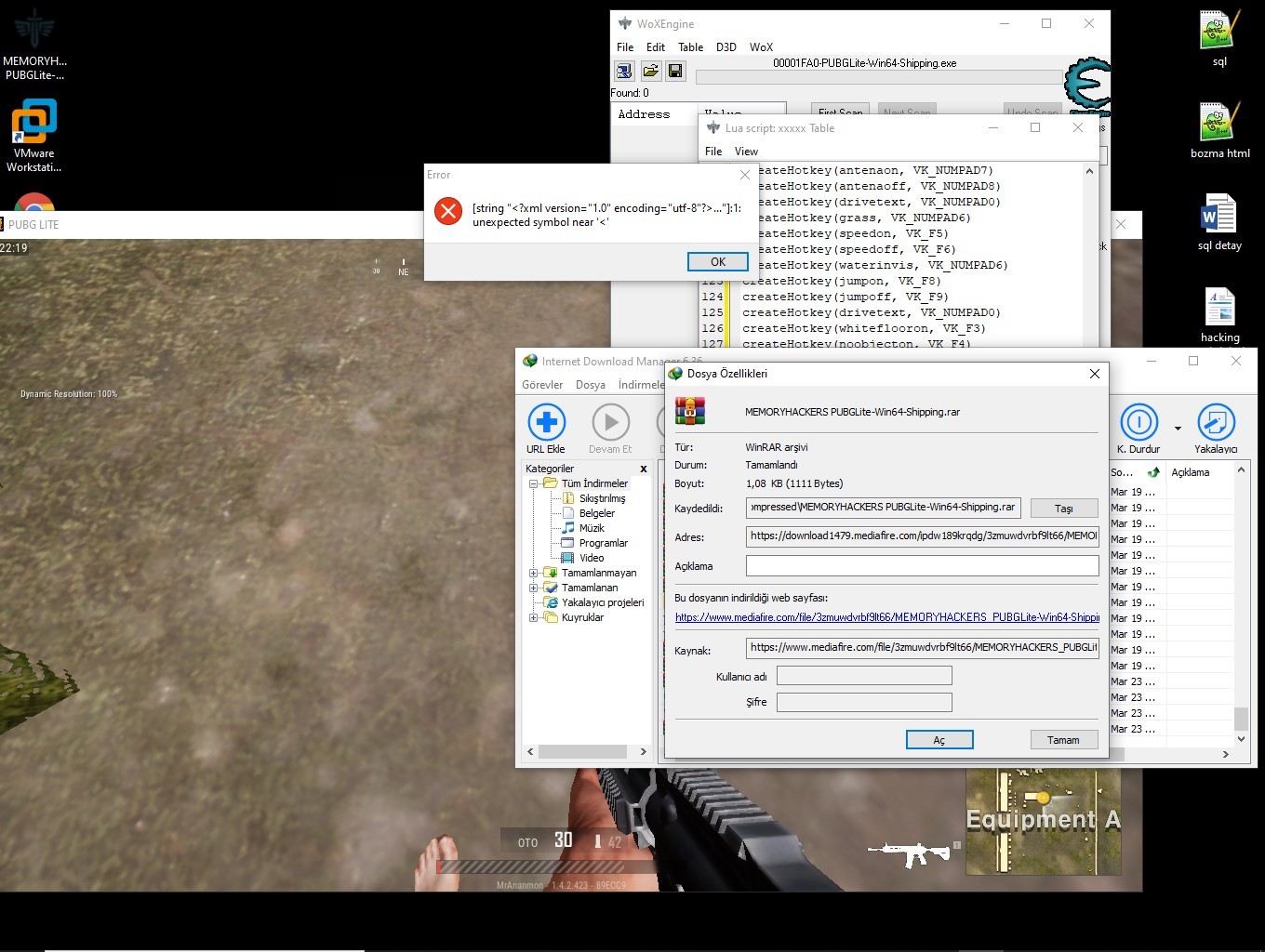Click the Devam Et play icon in IDM

pyautogui.click(x=610, y=422)
